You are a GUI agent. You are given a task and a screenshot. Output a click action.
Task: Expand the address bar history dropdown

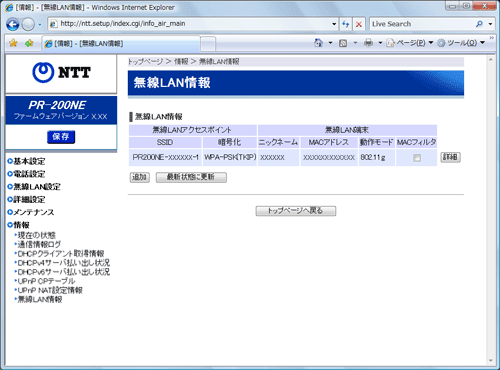334,24
